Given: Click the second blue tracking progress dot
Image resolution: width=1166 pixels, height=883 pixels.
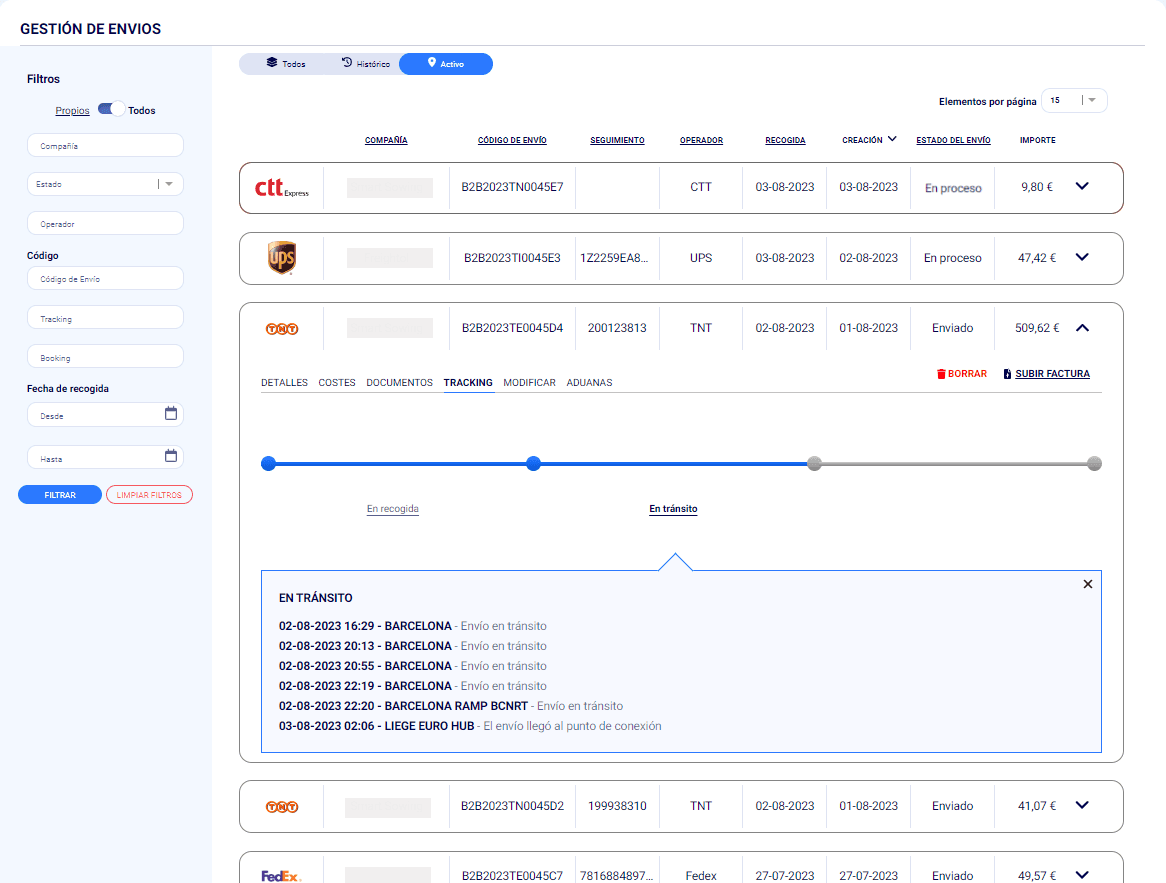Looking at the screenshot, I should coord(533,463).
